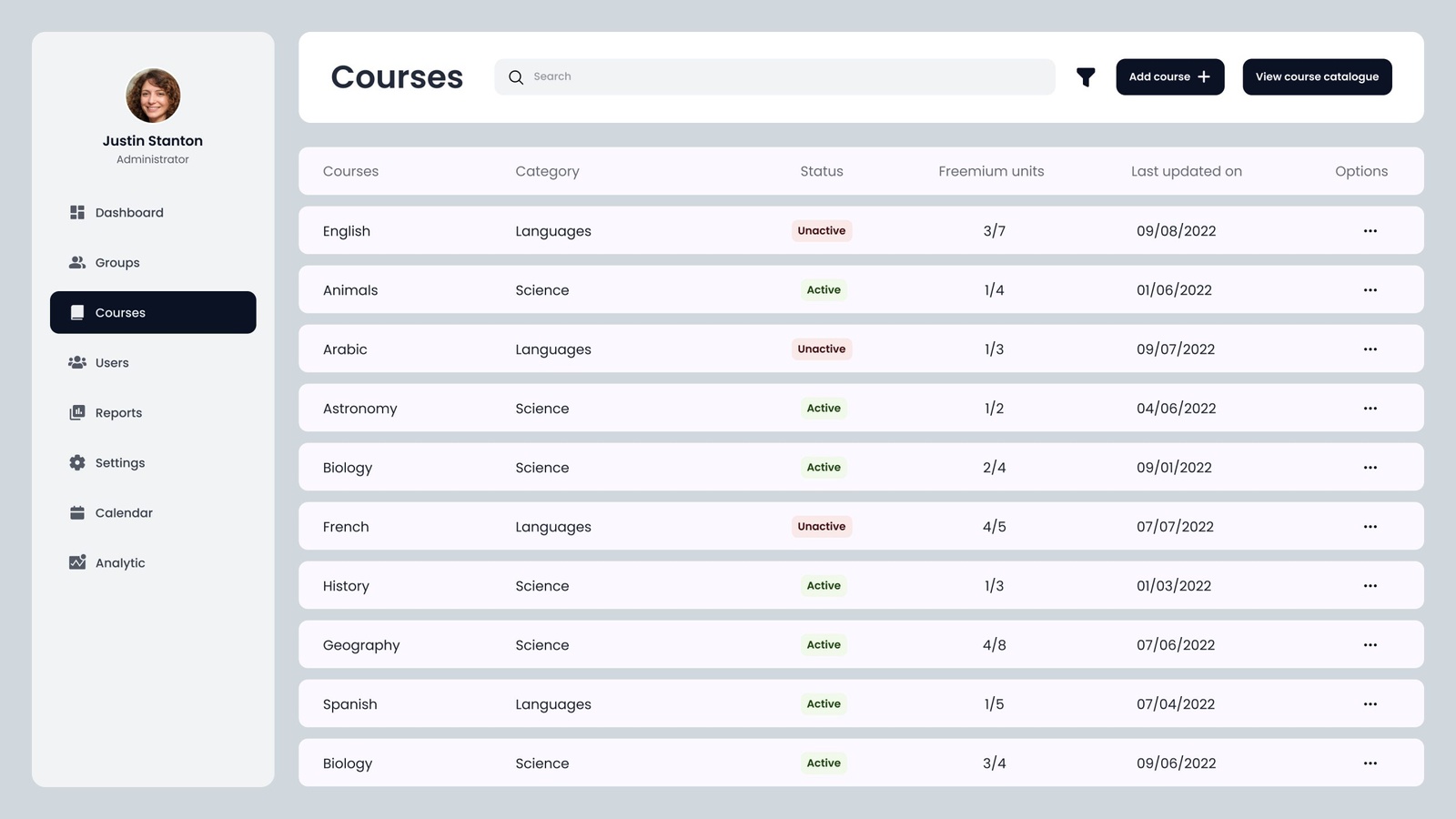Open three-dot options for Astronomy row
The image size is (1456, 819).
click(1370, 409)
